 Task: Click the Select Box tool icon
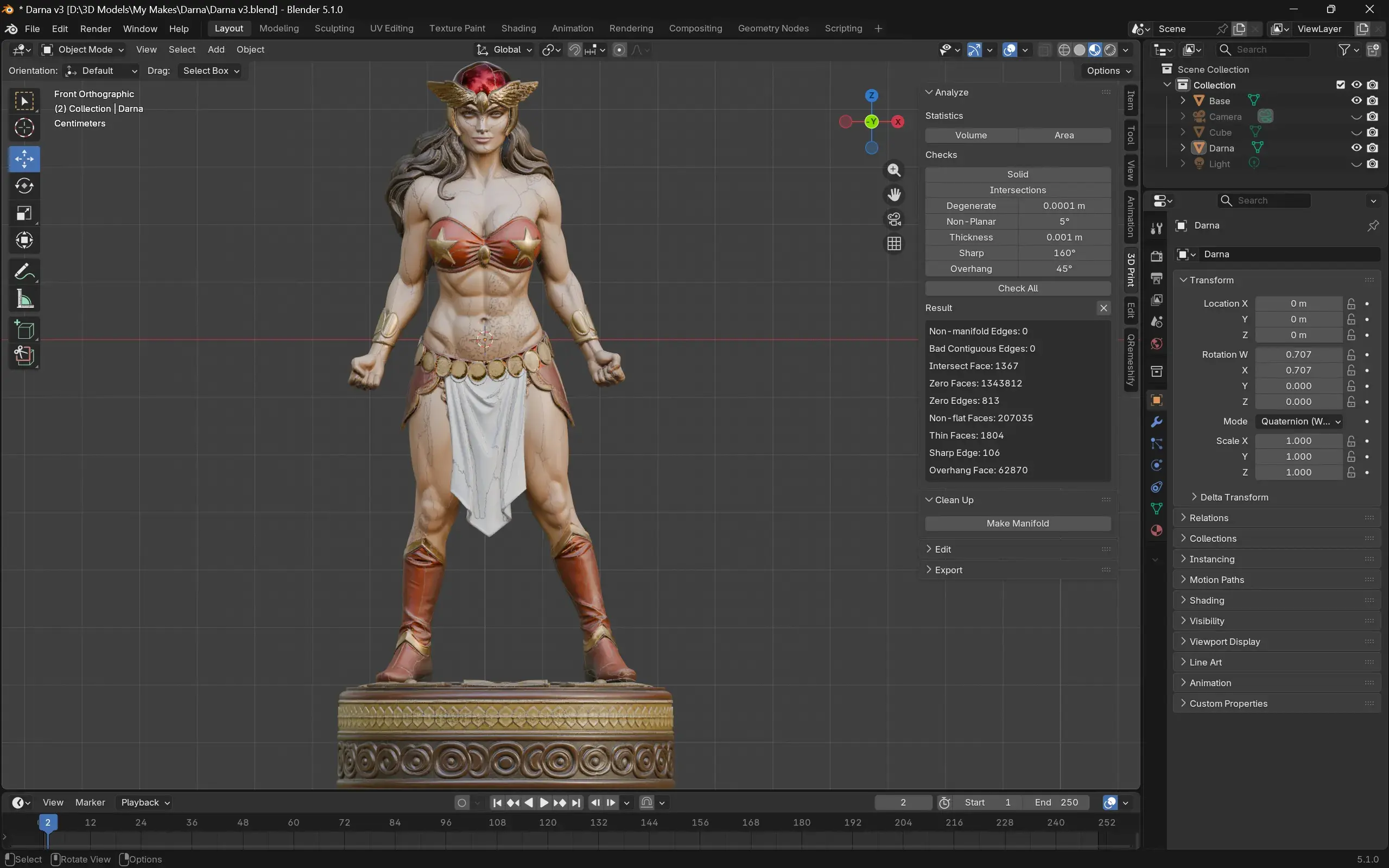[24, 101]
